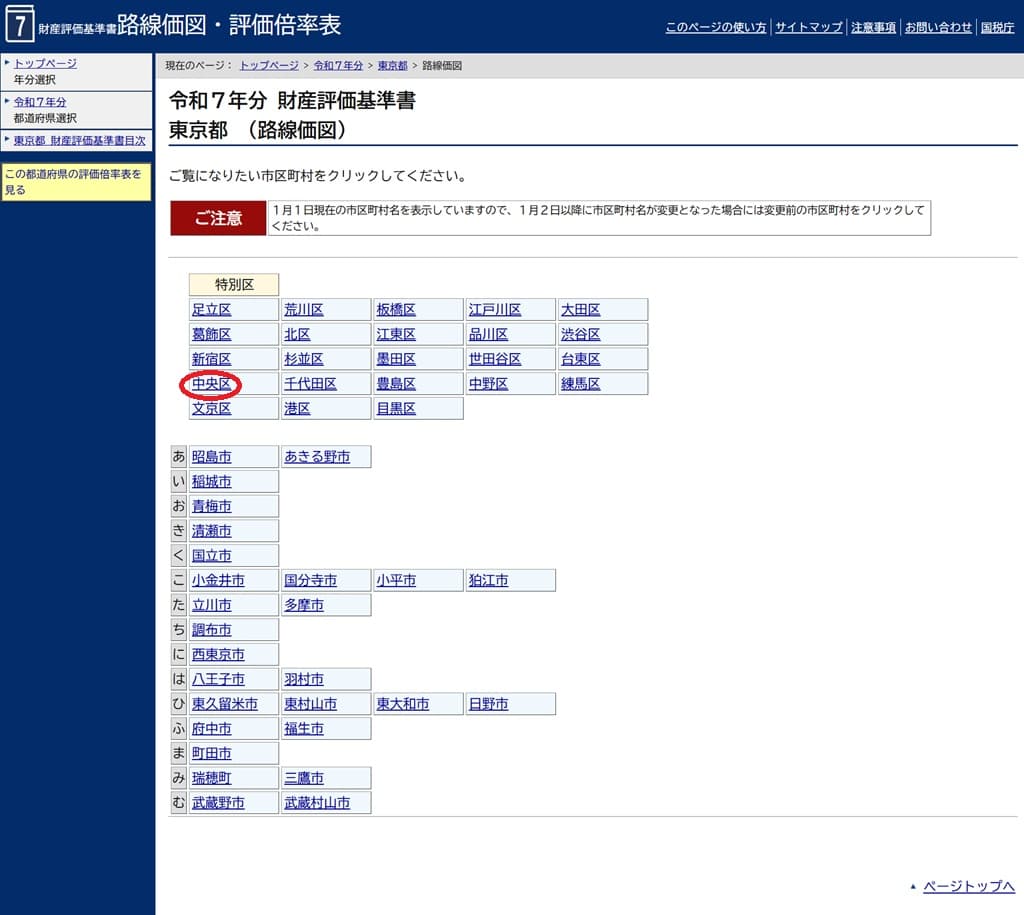Open 東京都 財産評価基準書目次 sidebar link
This screenshot has width=1024, height=915.
tap(80, 140)
